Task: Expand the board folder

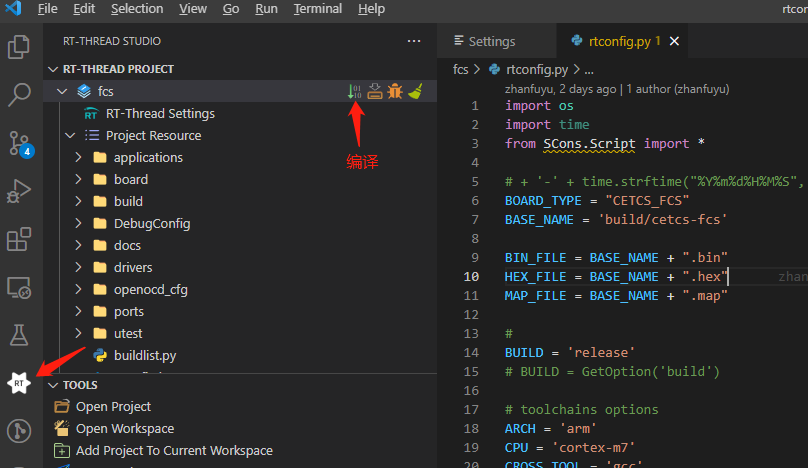Action: [x=78, y=179]
